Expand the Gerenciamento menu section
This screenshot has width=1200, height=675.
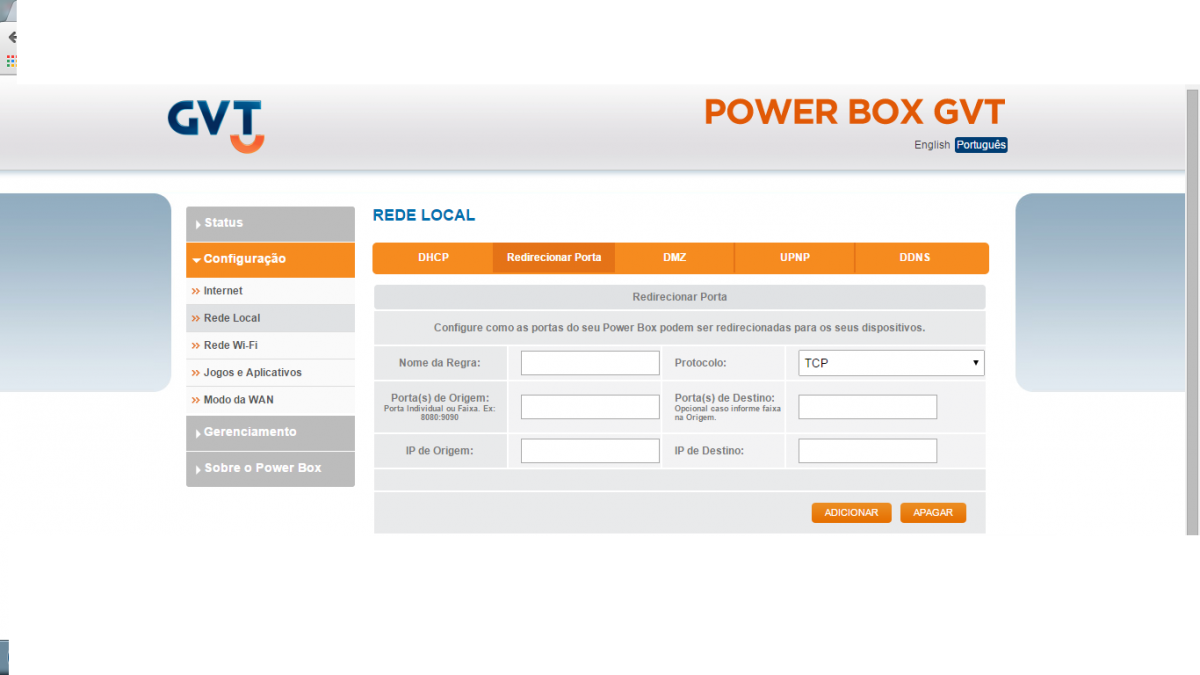click(270, 432)
